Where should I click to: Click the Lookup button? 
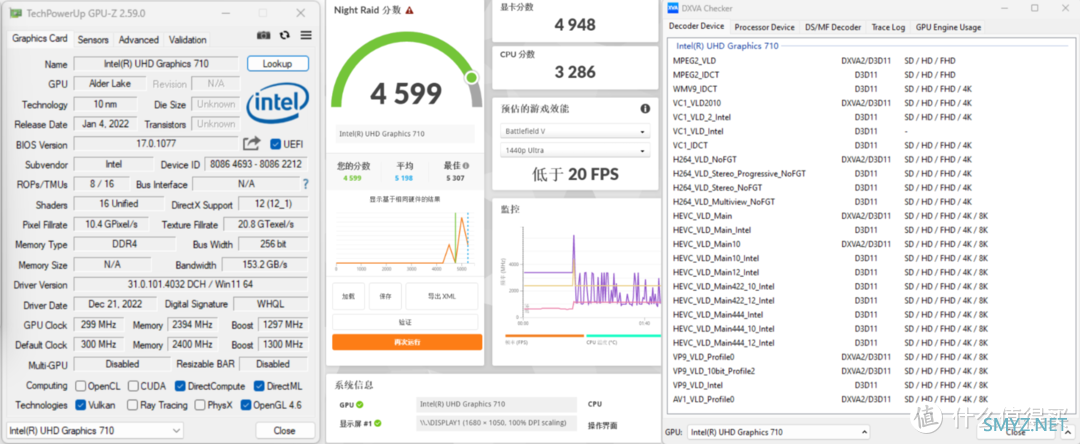pos(278,63)
